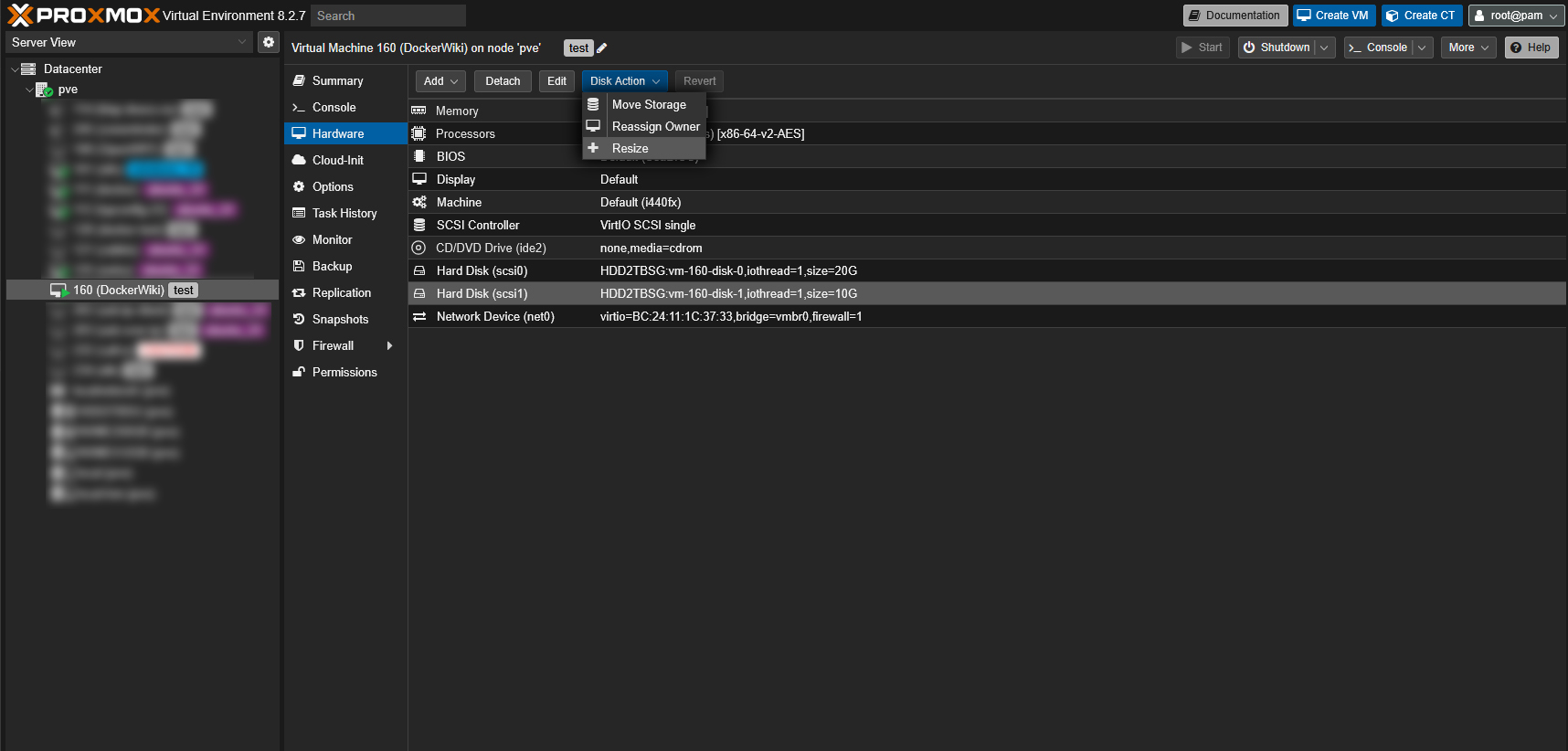Choose Move Storage from the menu

click(648, 104)
